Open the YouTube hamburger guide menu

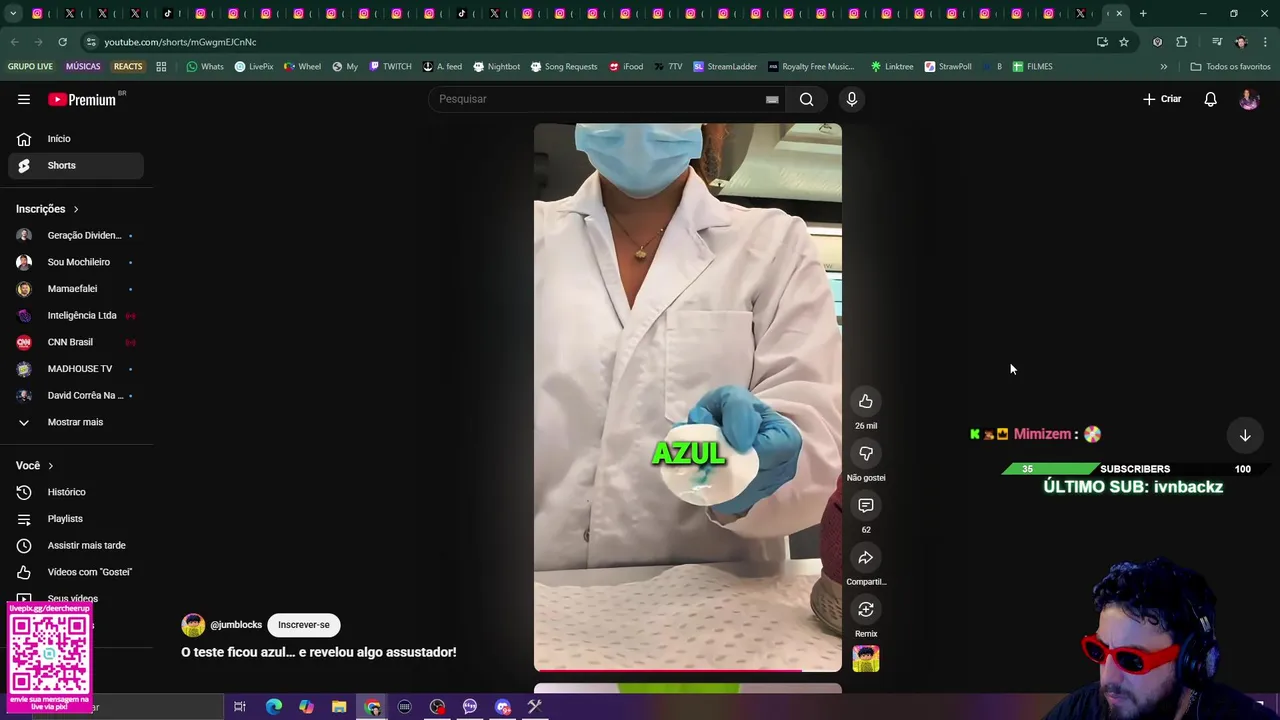pos(24,99)
